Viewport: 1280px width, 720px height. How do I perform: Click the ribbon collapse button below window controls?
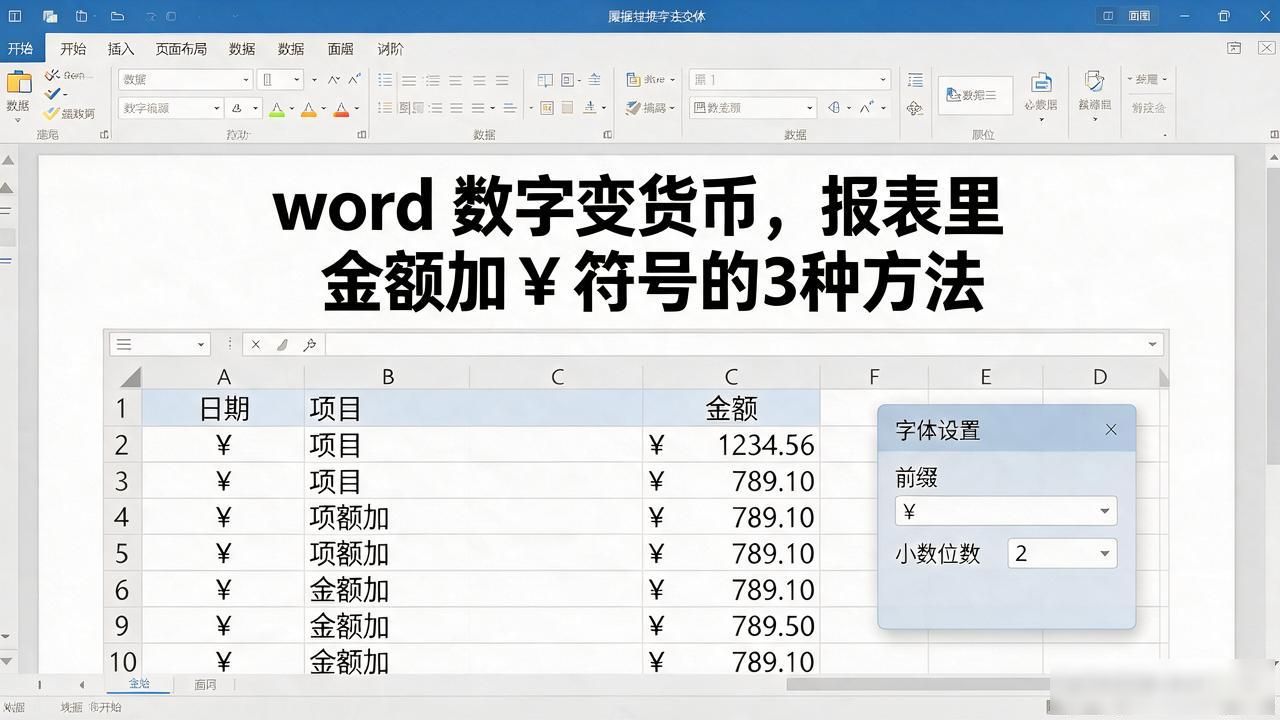point(1235,48)
